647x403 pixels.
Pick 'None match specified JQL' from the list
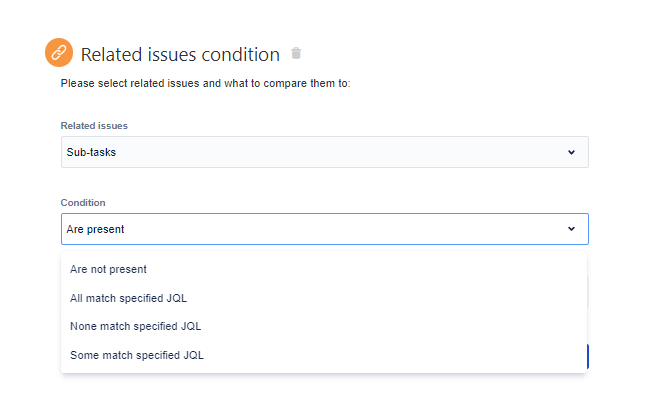pos(133,326)
